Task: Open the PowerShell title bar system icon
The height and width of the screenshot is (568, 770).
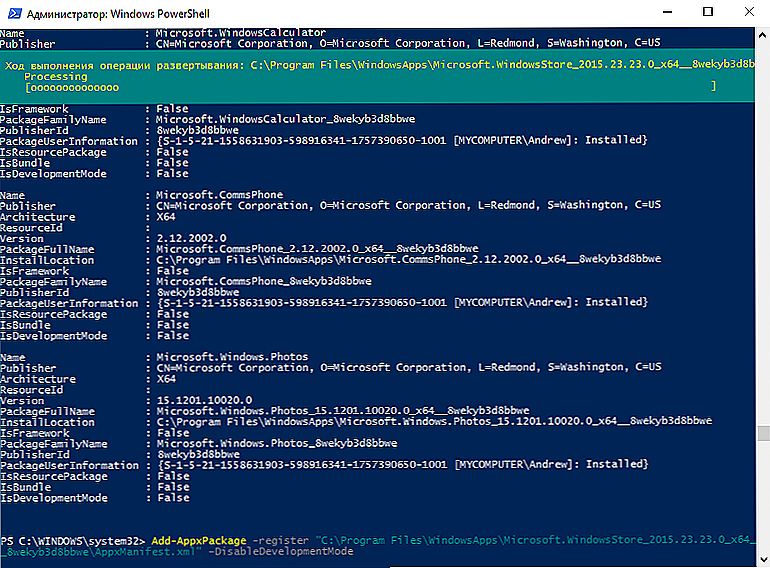Action: pos(15,13)
